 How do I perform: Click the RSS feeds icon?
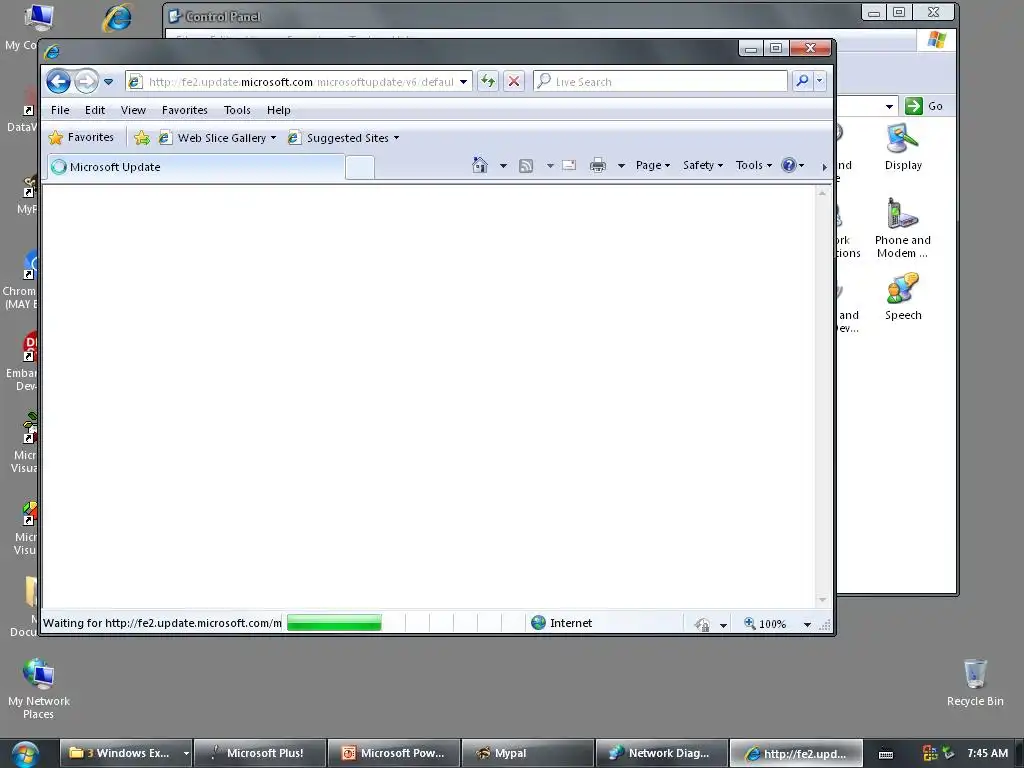[526, 166]
